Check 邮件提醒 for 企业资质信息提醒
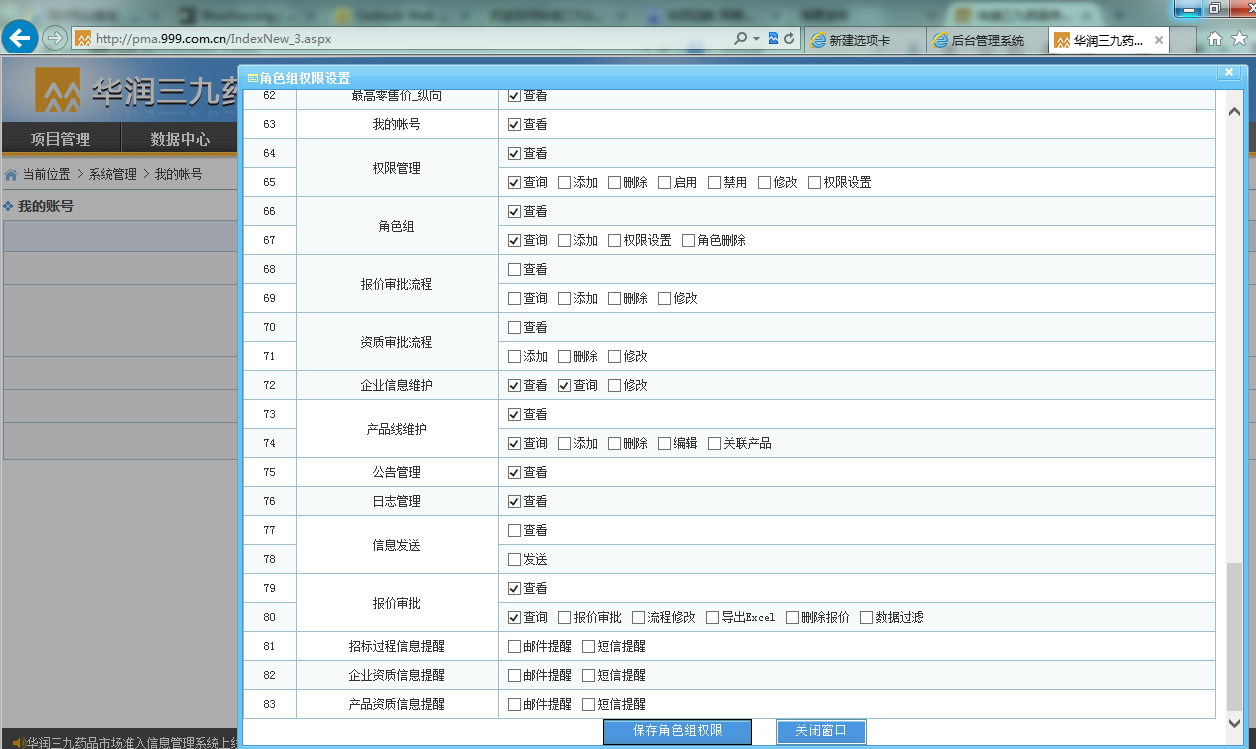The width and height of the screenshot is (1256, 749). pyautogui.click(x=514, y=675)
